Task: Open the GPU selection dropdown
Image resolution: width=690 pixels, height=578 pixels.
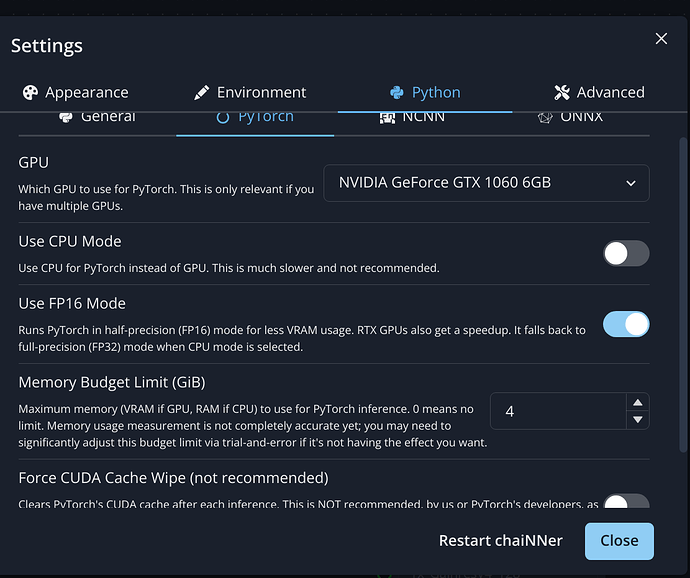Action: click(486, 183)
